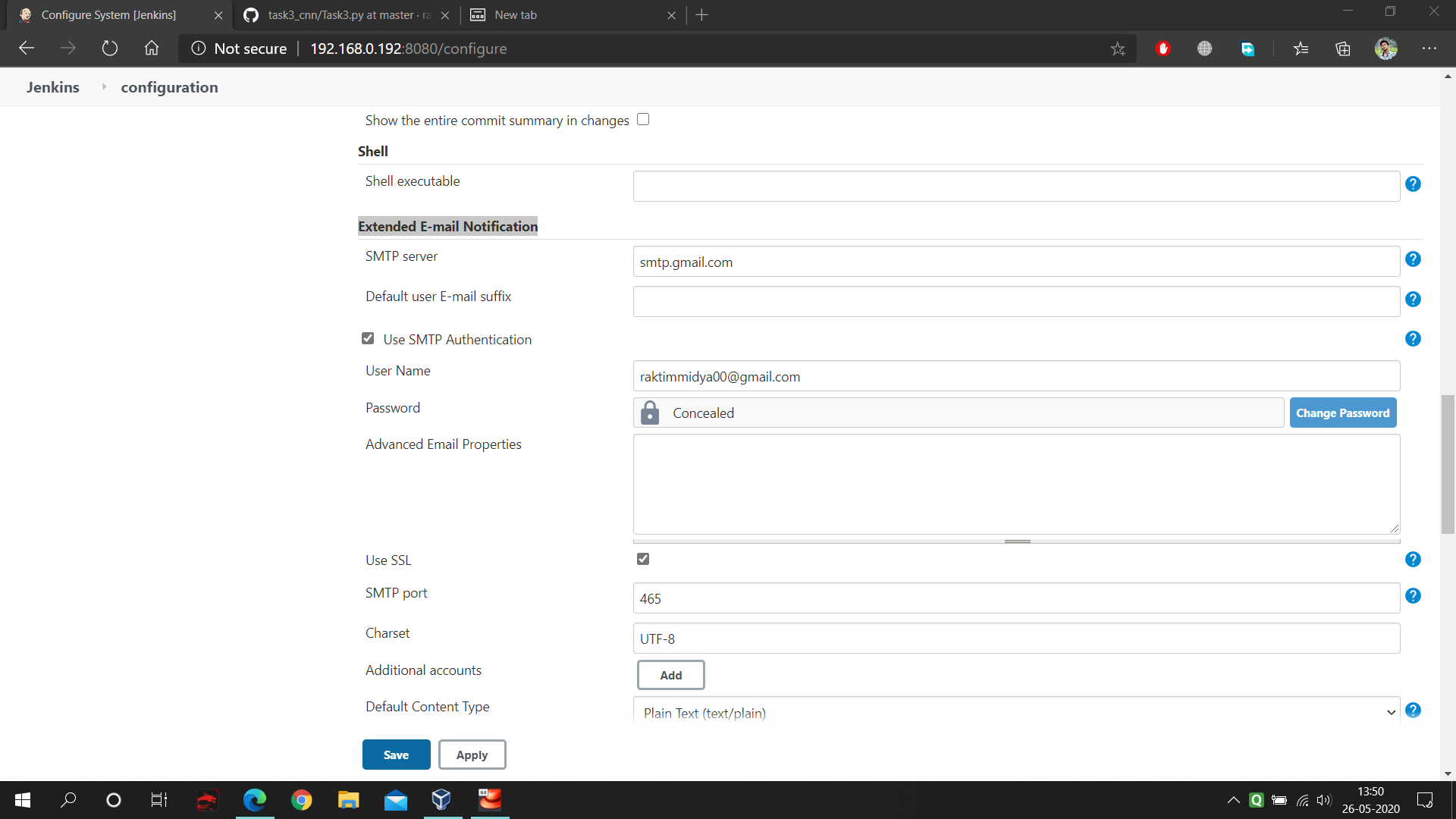
Task: Click the browser home icon
Action: point(152,49)
